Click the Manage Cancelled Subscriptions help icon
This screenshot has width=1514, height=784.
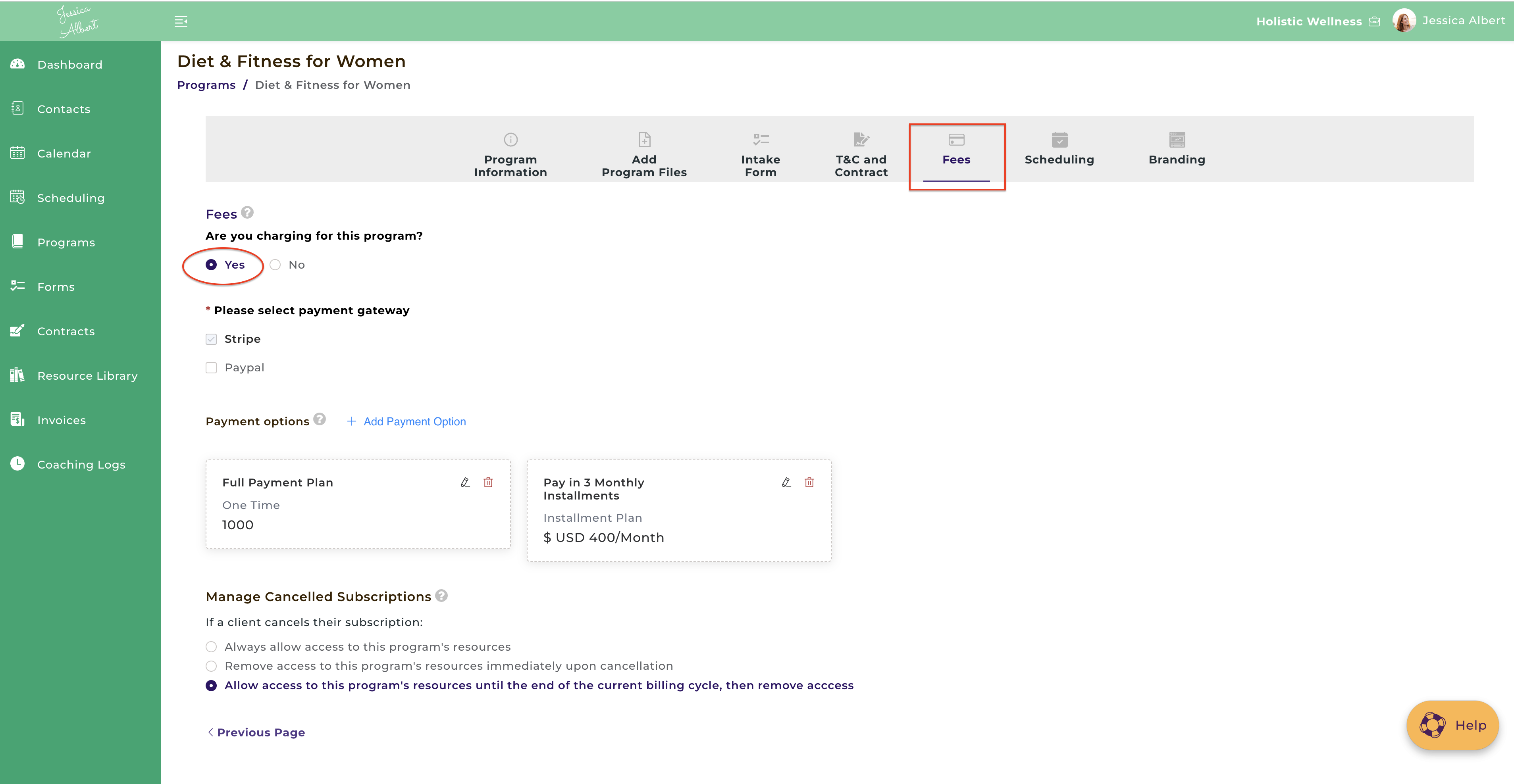click(441, 596)
